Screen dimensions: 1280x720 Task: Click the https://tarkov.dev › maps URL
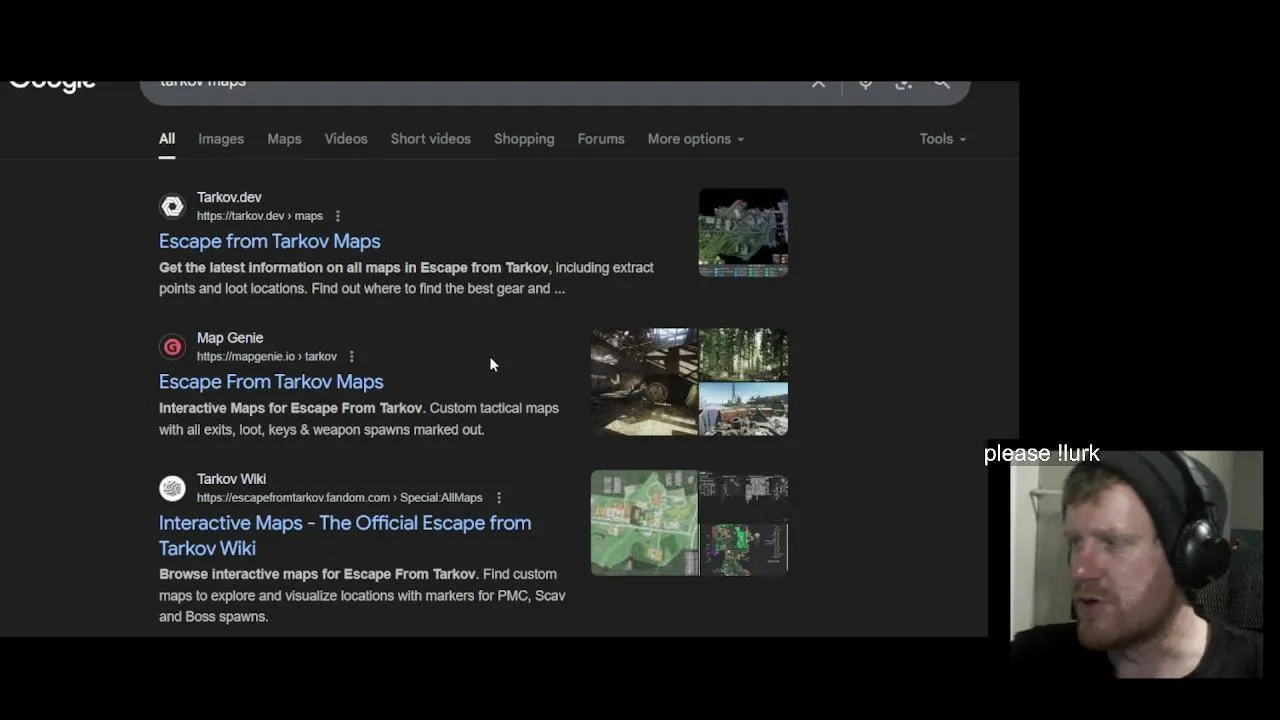tap(260, 216)
